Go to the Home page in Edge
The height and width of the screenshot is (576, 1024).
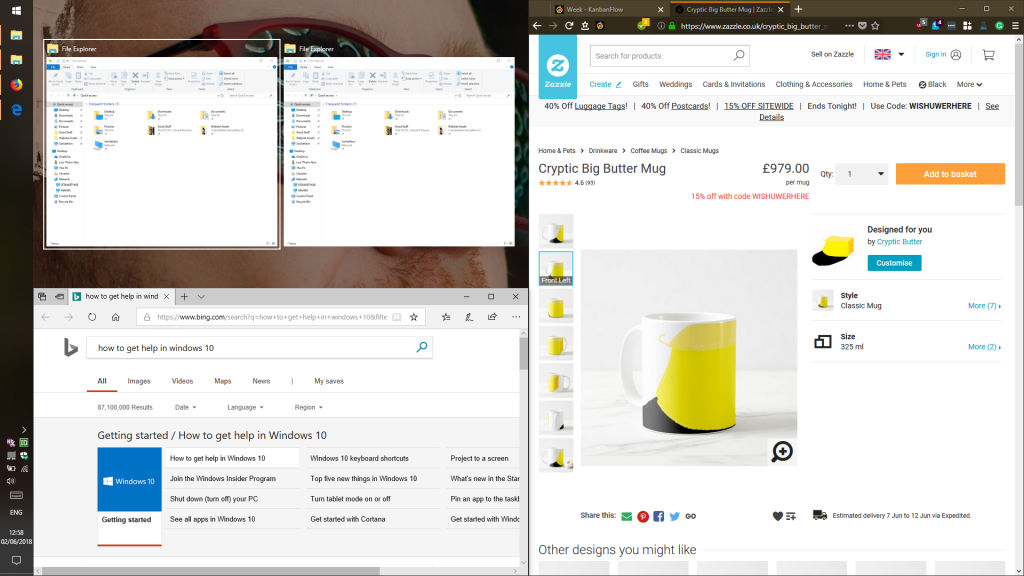point(116,317)
